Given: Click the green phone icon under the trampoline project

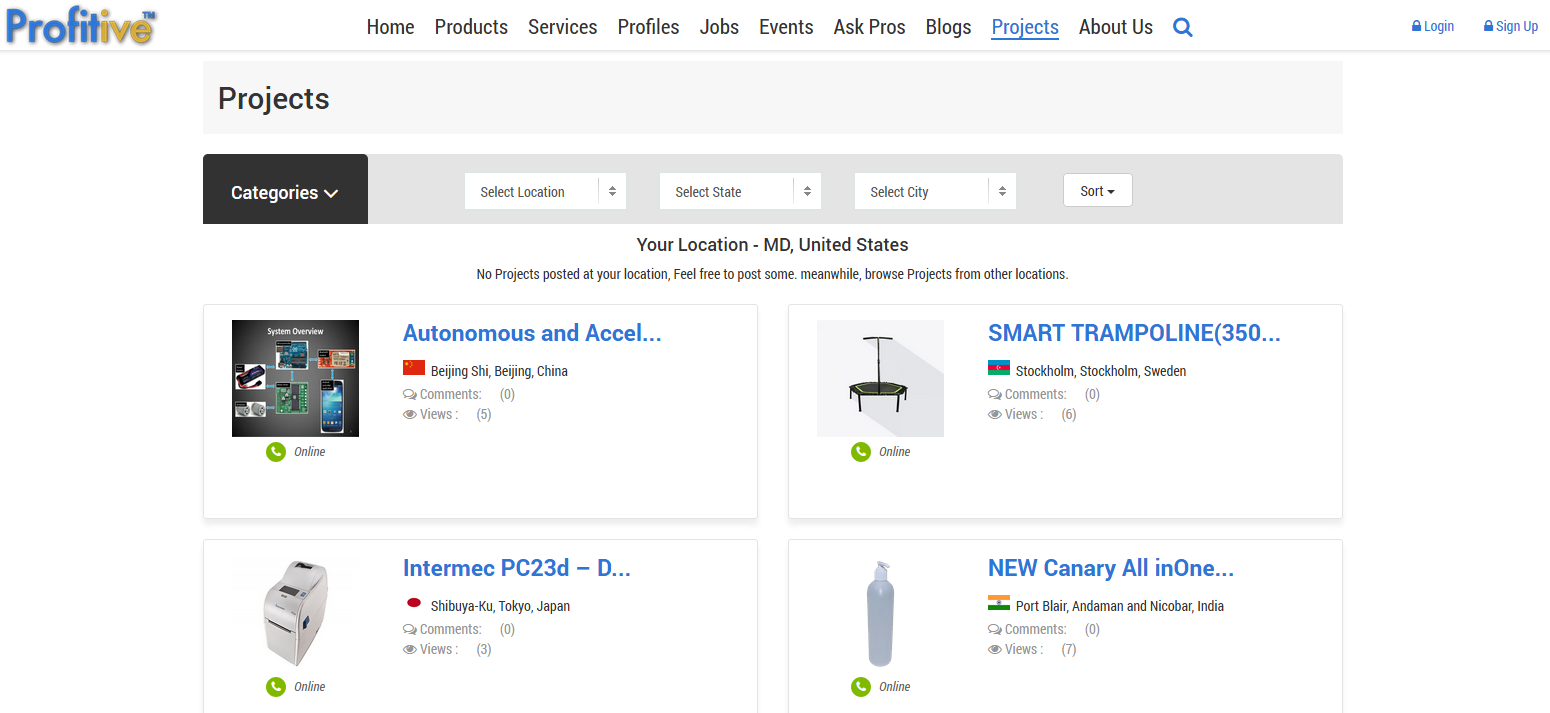Looking at the screenshot, I should click(x=861, y=452).
